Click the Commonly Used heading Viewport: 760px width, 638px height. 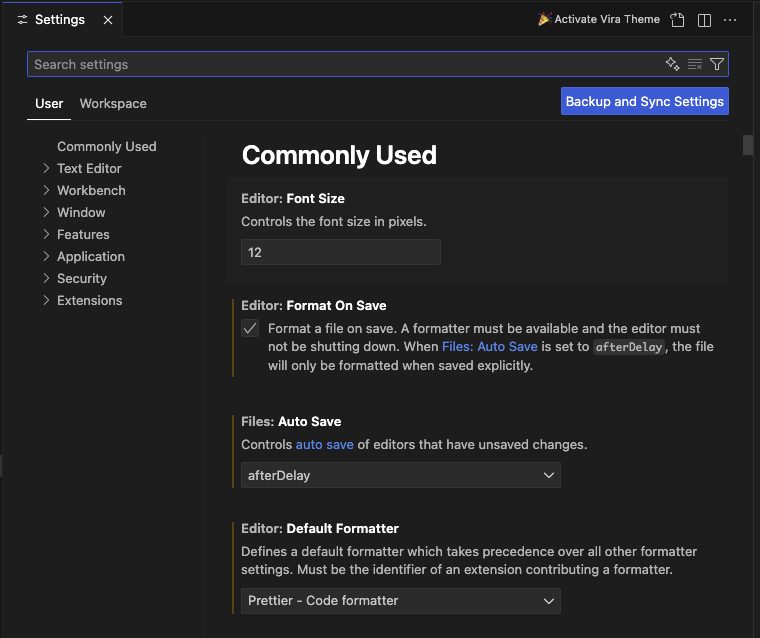(339, 155)
